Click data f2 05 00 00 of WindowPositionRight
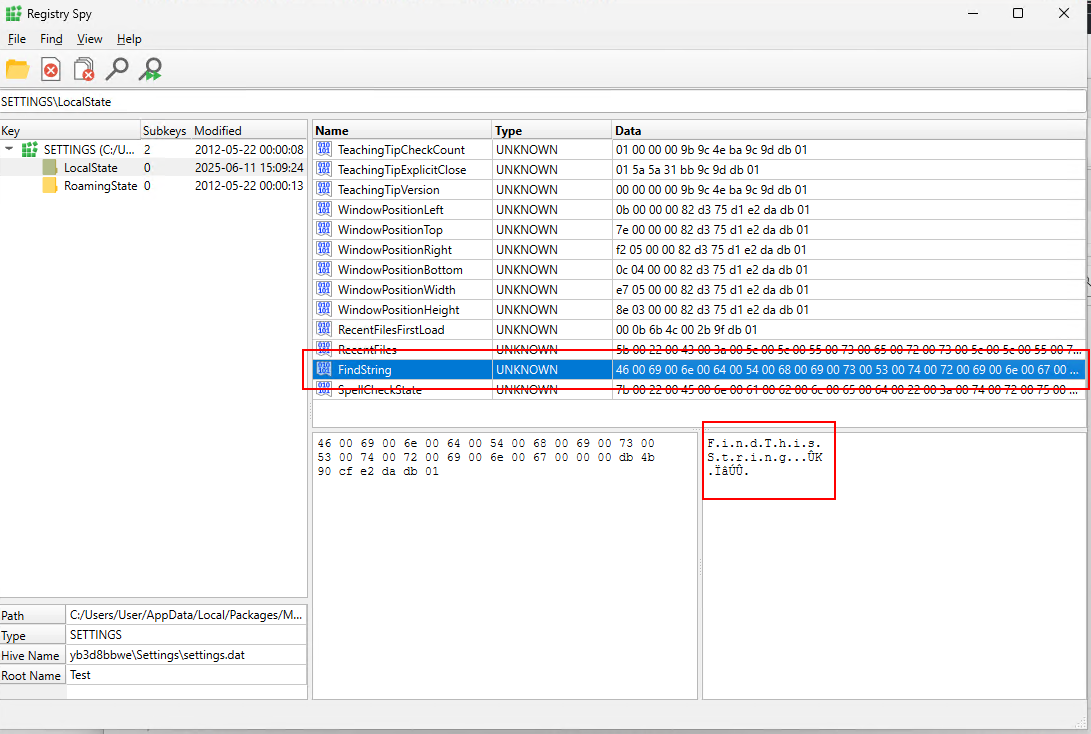The image size is (1091, 734). pyautogui.click(x=712, y=250)
